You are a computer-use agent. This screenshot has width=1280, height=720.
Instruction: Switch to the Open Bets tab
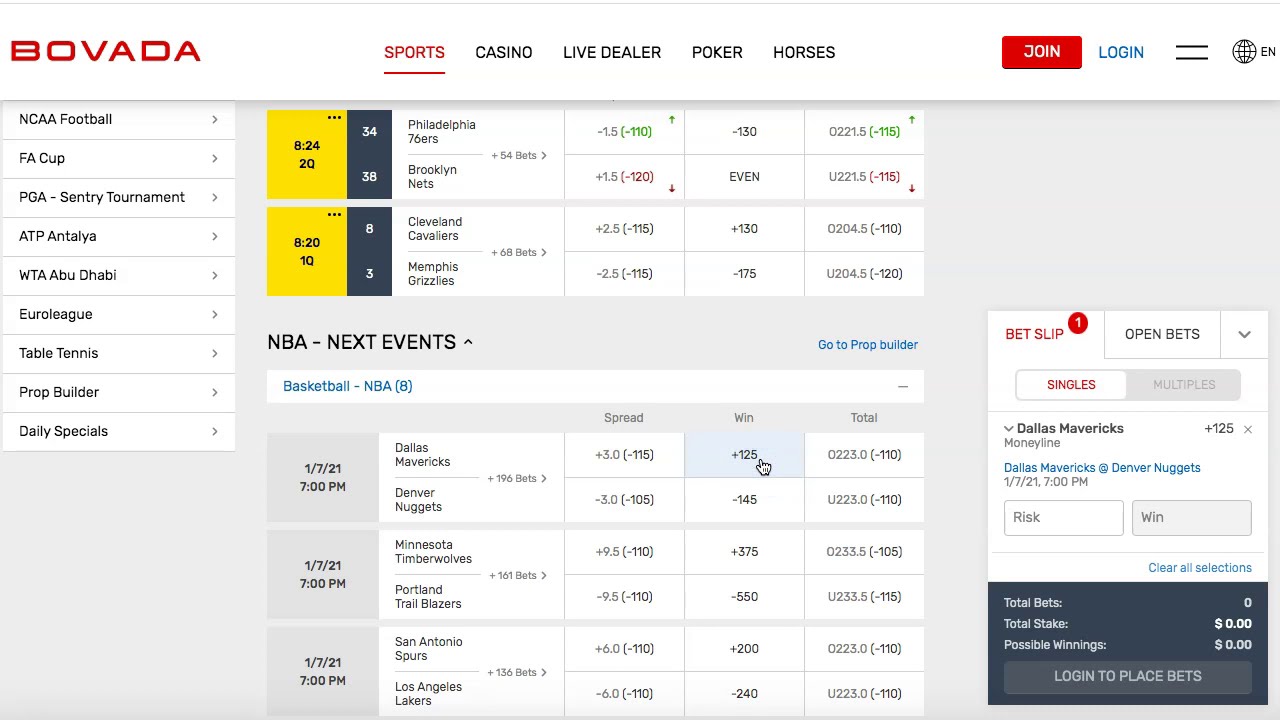tap(1162, 334)
